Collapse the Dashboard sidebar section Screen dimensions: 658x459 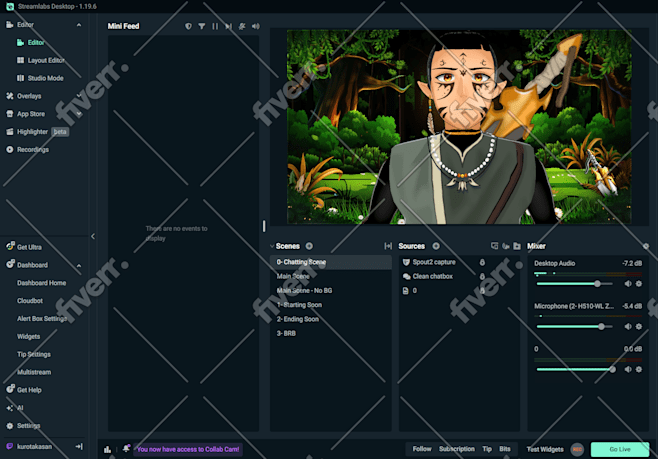79,265
